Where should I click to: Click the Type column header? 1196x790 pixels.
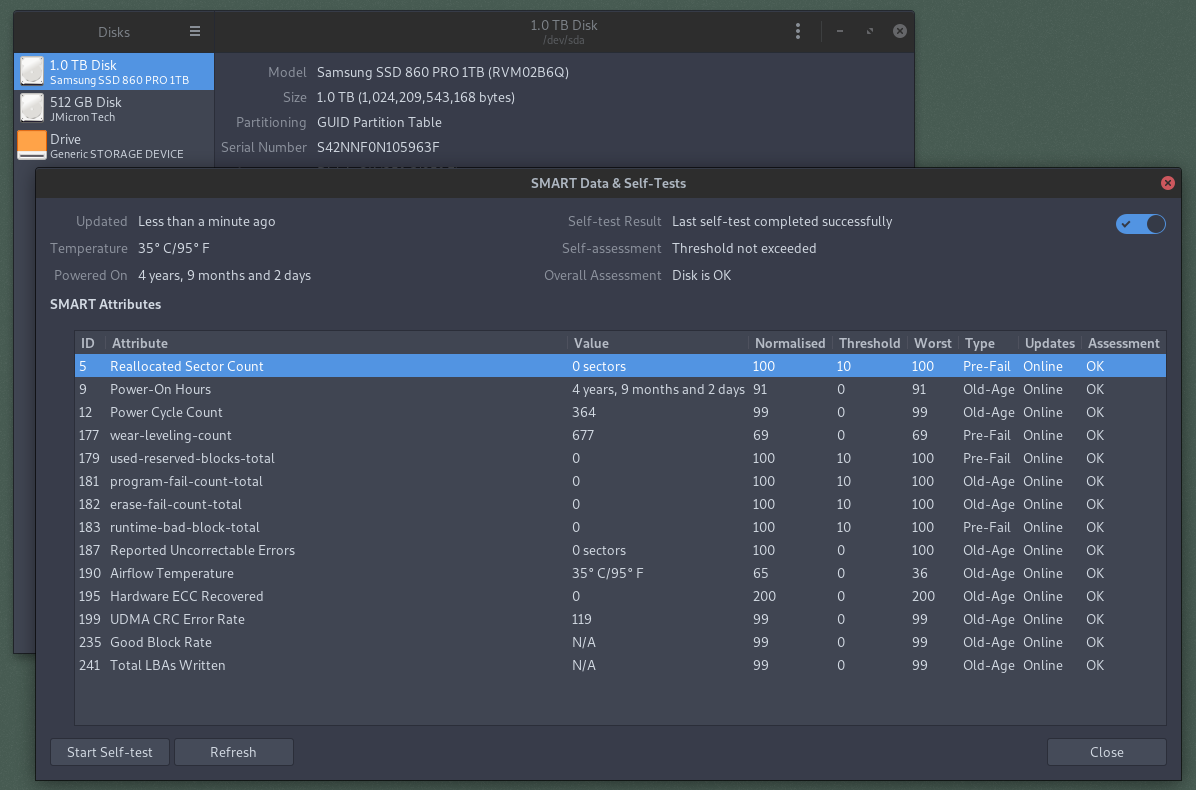[989, 343]
